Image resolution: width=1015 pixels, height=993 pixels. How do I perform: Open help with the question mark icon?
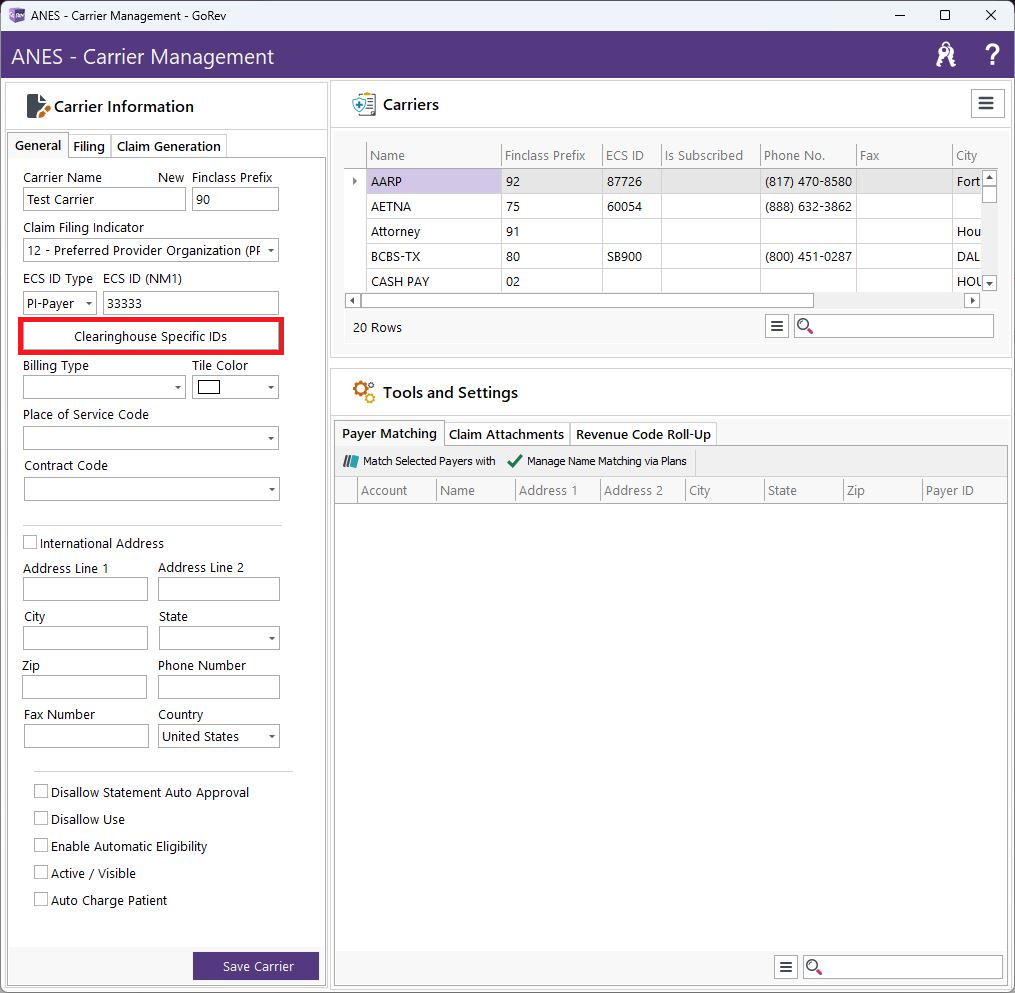[991, 55]
